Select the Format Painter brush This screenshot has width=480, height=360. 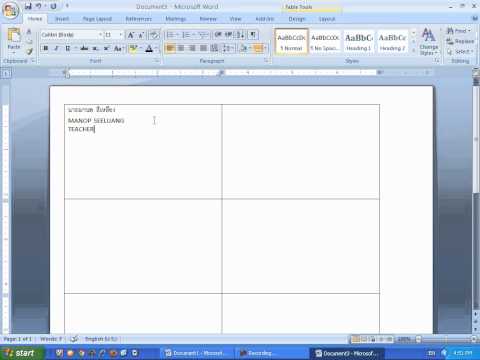pyautogui.click(x=29, y=51)
